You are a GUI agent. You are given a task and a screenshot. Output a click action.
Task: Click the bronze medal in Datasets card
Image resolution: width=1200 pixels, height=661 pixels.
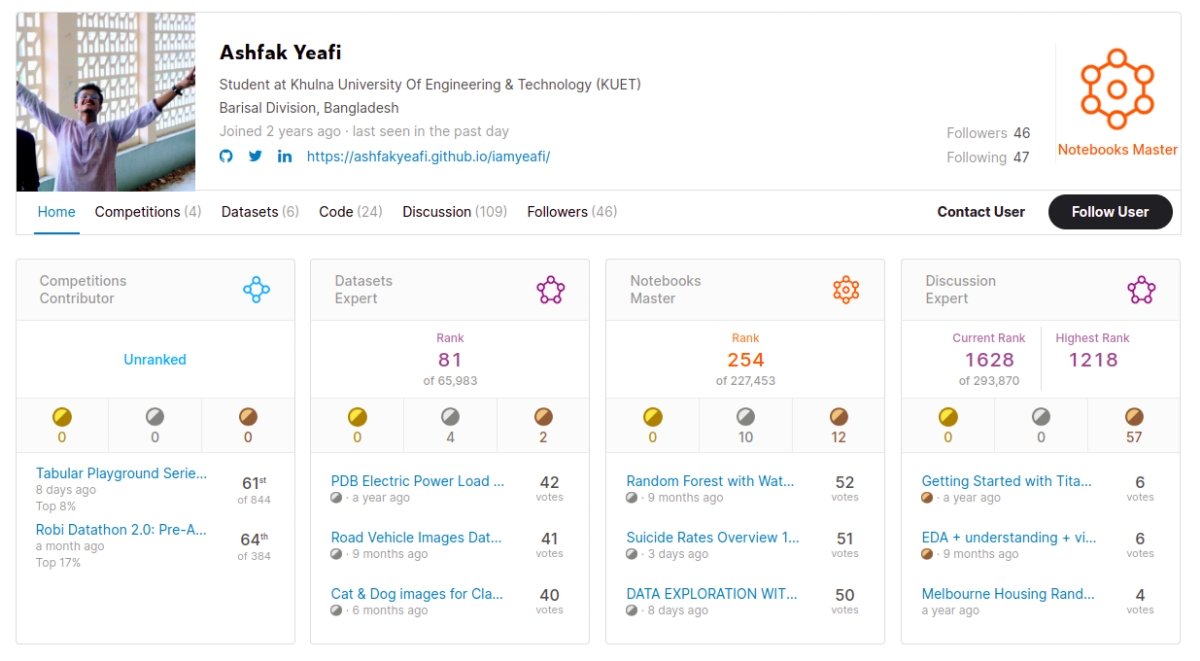click(543, 416)
